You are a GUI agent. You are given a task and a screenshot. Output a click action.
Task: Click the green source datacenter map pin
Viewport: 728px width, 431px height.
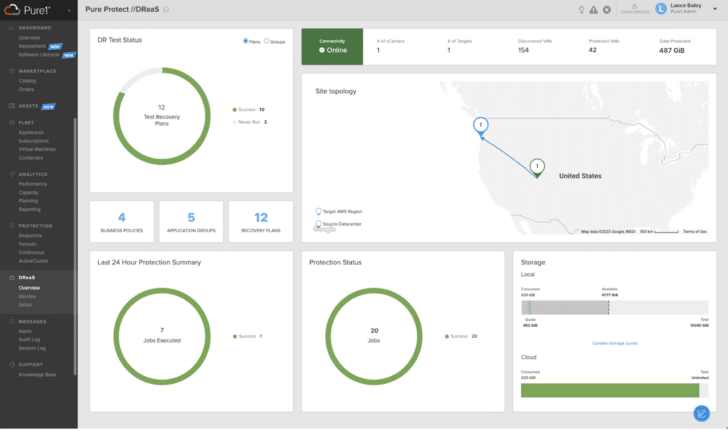(x=537, y=167)
